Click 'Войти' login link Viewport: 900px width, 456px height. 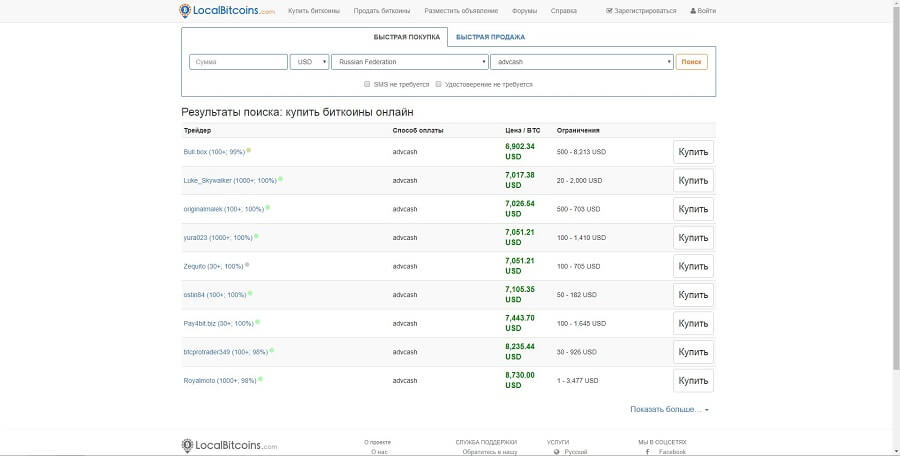pos(703,11)
